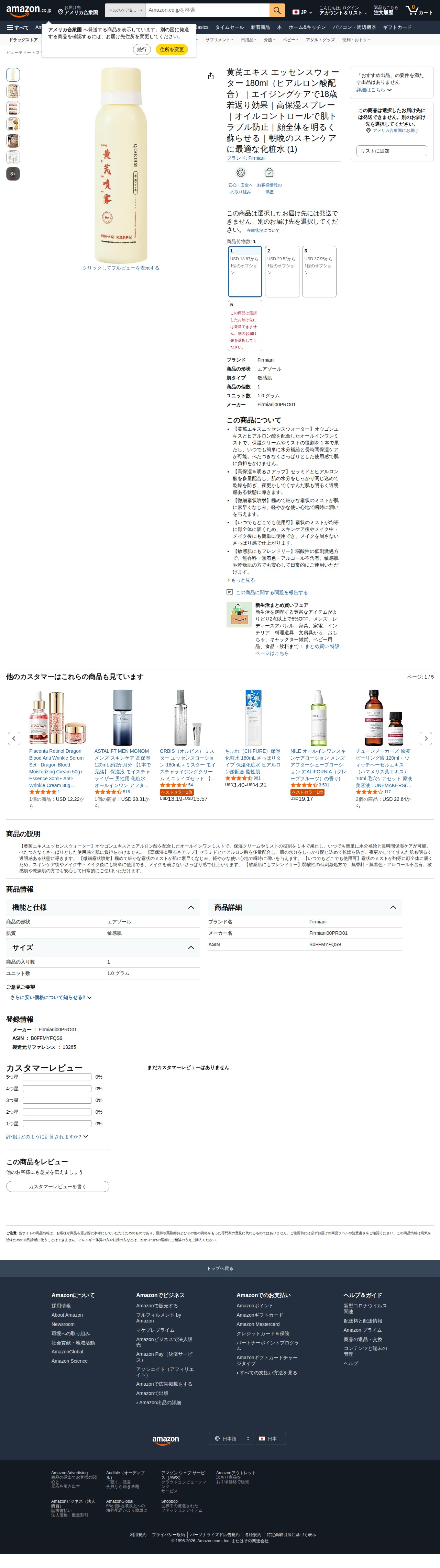Open the 日本語 language dropdown in footer
The image size is (440, 1568).
click(x=231, y=1439)
